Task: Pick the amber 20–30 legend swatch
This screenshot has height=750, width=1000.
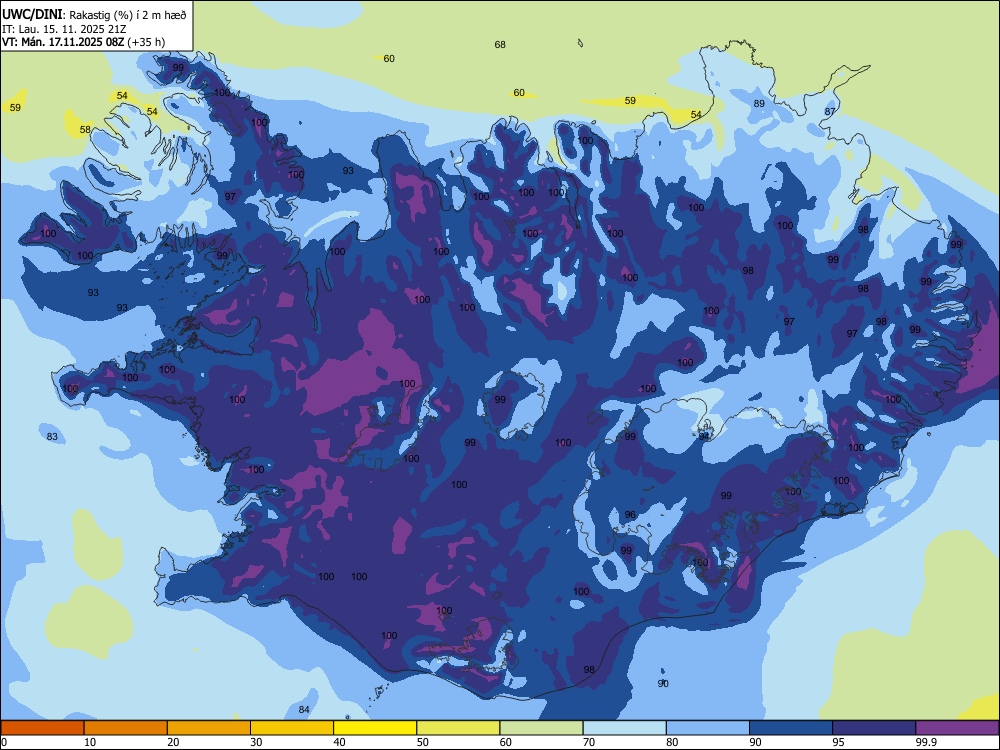Action: pos(209,728)
